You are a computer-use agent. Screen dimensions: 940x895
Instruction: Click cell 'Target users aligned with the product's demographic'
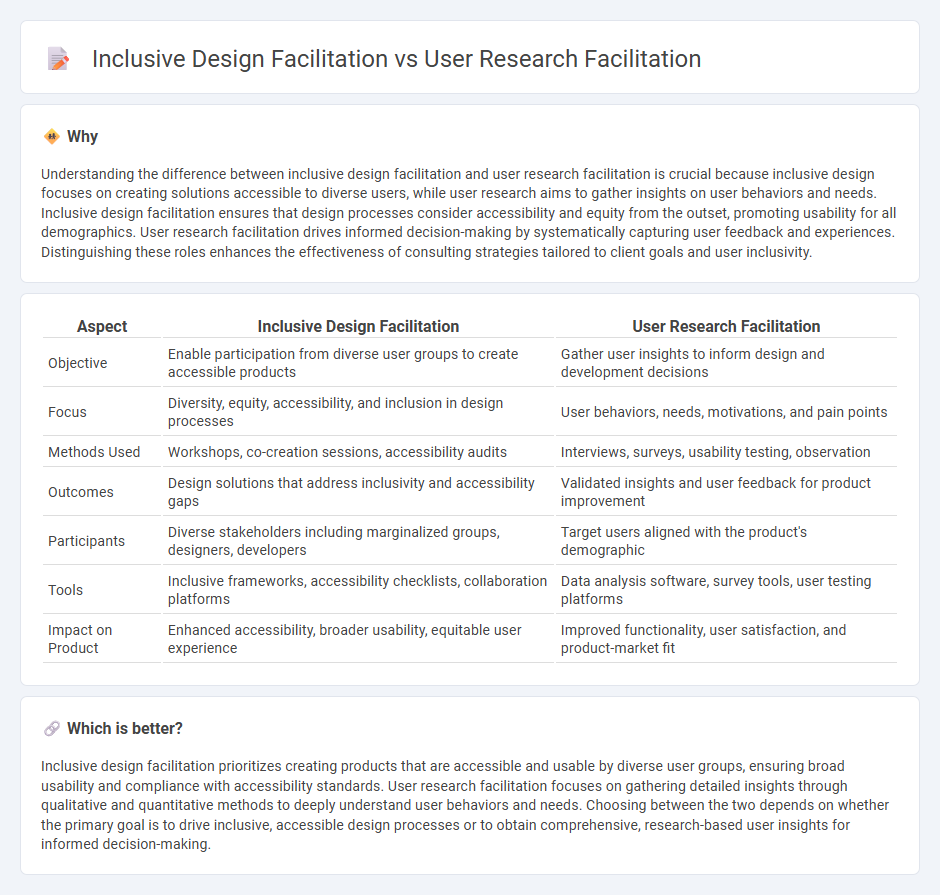pyautogui.click(x=726, y=541)
